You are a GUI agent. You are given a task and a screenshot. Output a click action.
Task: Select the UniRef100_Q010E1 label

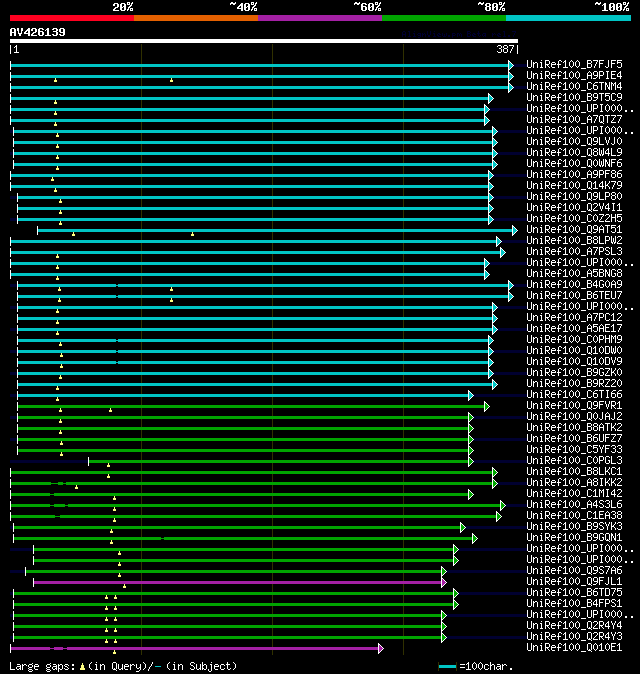(574, 648)
